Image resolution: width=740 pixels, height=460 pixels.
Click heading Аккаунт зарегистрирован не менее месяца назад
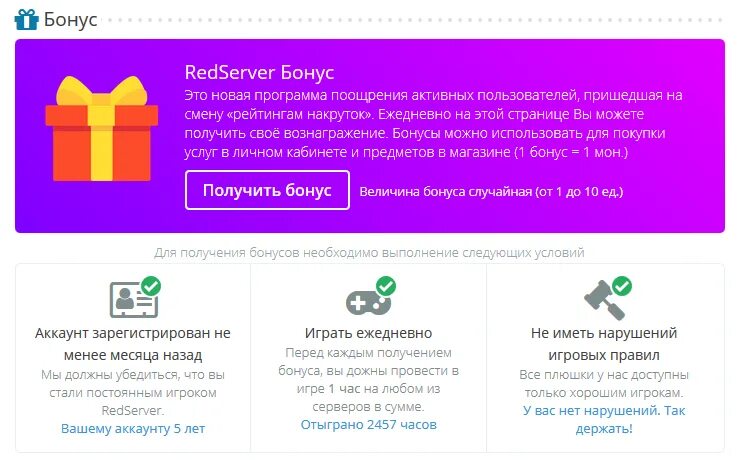133,344
